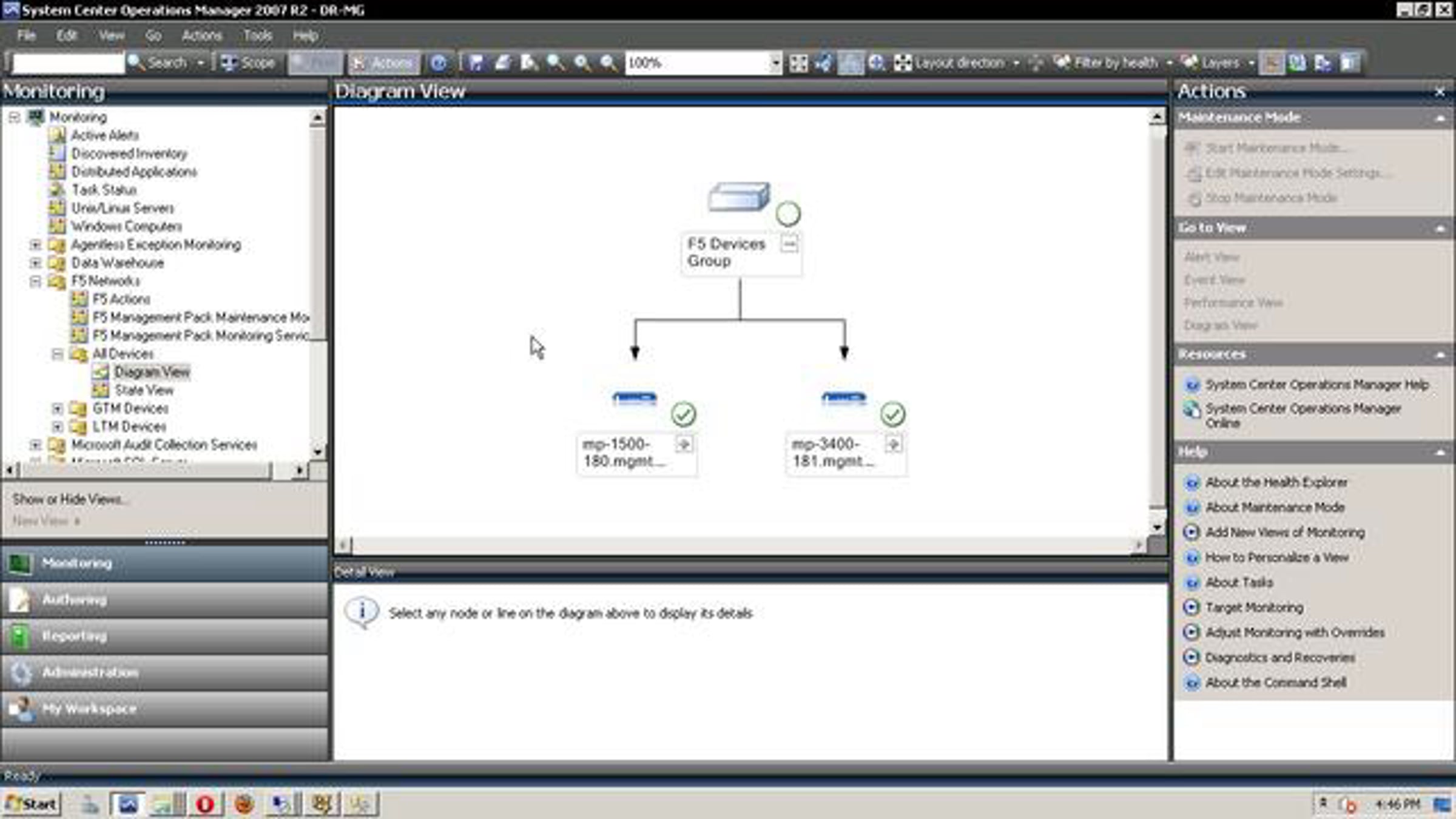Select Active Alerts in the Monitoring tree
The height and width of the screenshot is (819, 1456).
tap(105, 135)
